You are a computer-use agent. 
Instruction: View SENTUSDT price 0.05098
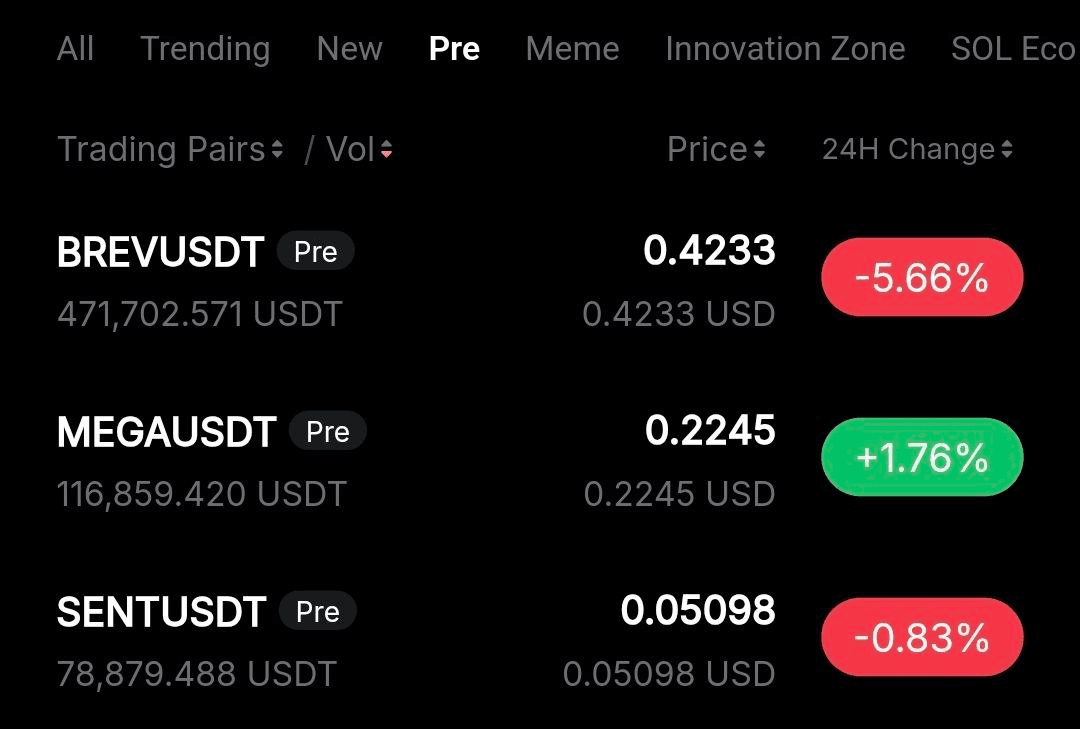[697, 610]
